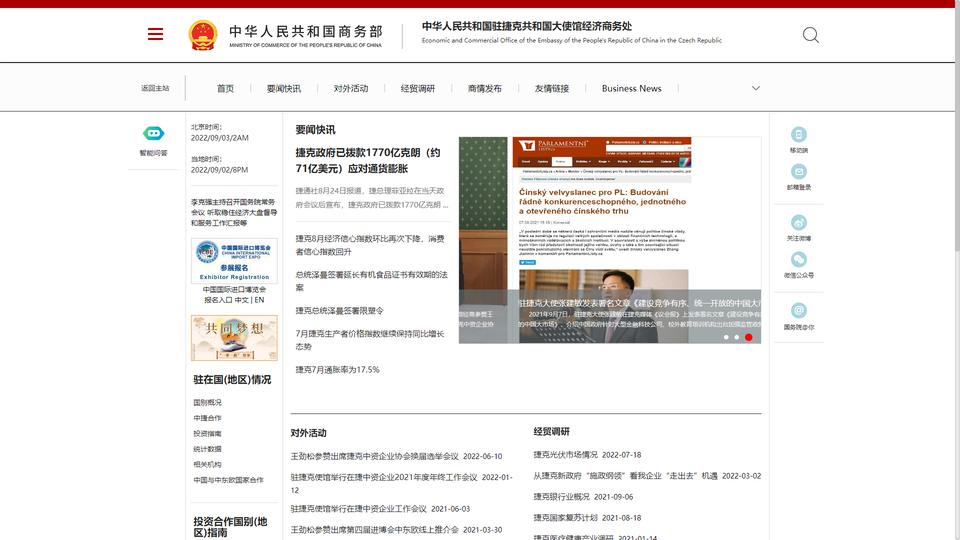960x540 pixels.
Task: Expand the navigation bar chevron
Action: 756,88
